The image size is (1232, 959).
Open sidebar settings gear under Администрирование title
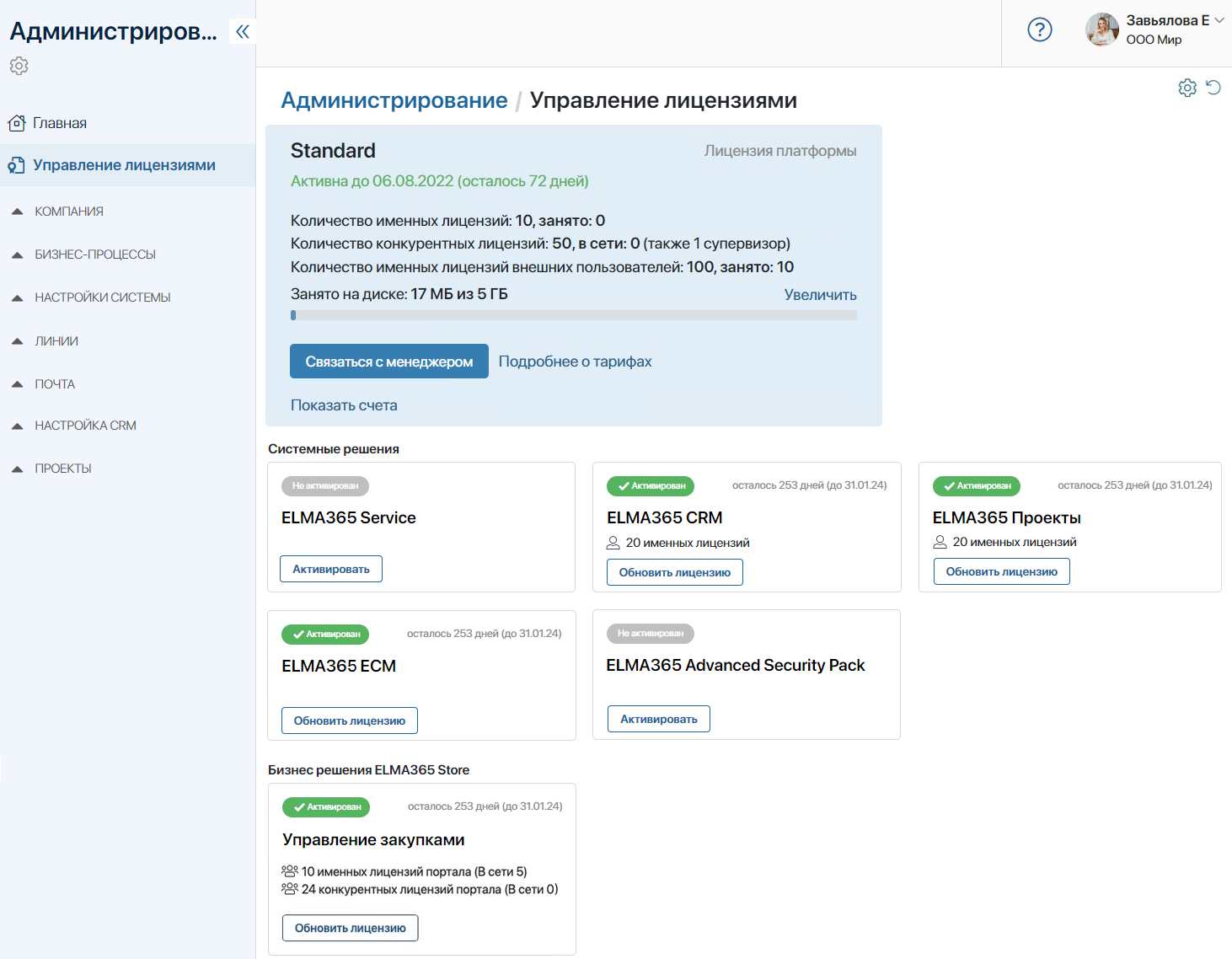coord(19,66)
